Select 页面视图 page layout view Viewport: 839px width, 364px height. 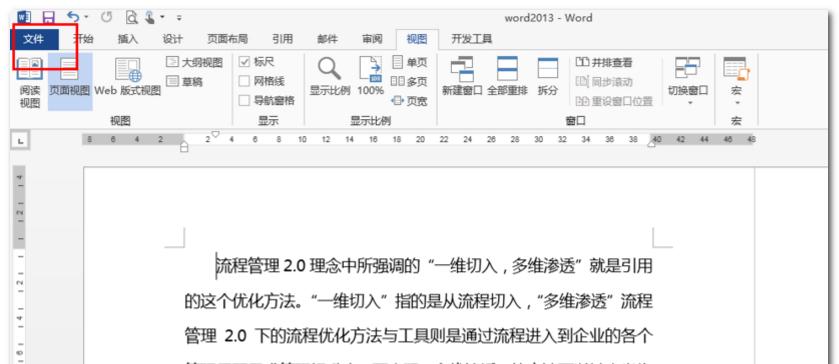tap(70, 81)
